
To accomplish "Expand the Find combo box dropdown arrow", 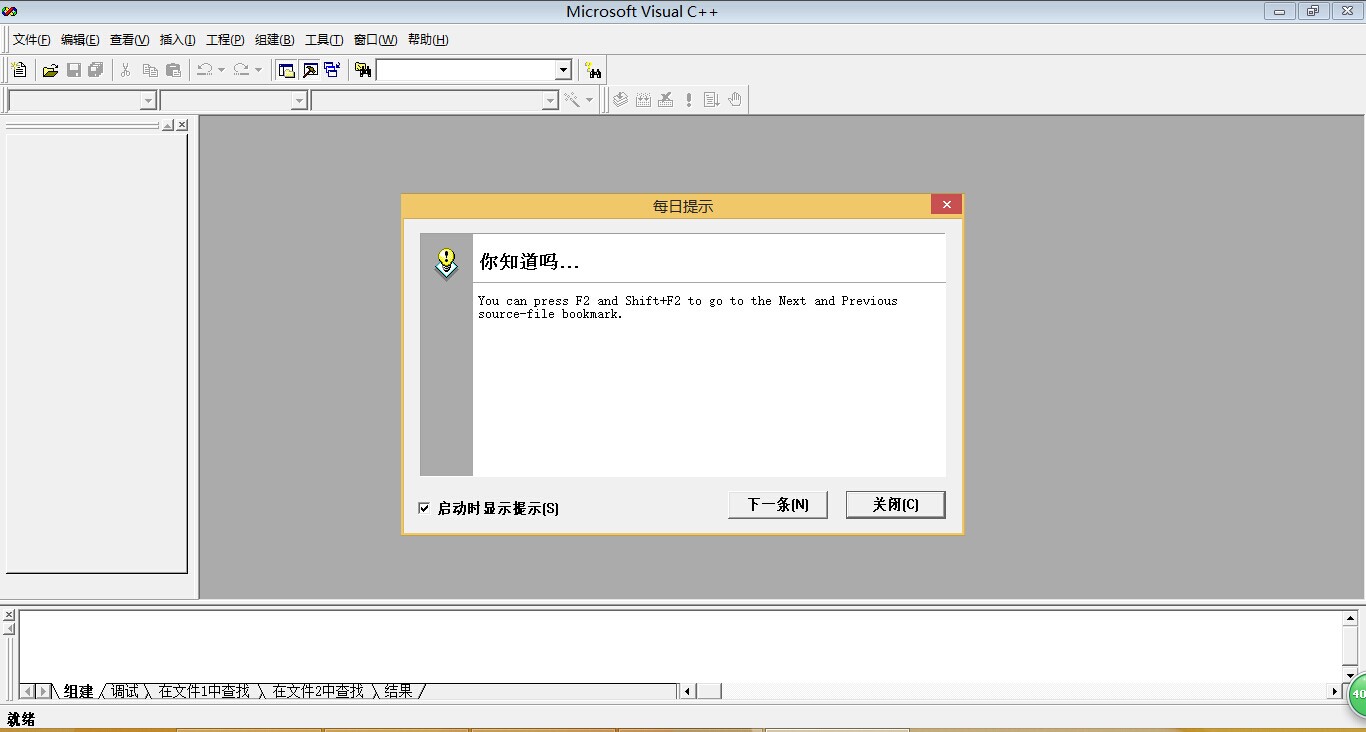I will (x=563, y=70).
